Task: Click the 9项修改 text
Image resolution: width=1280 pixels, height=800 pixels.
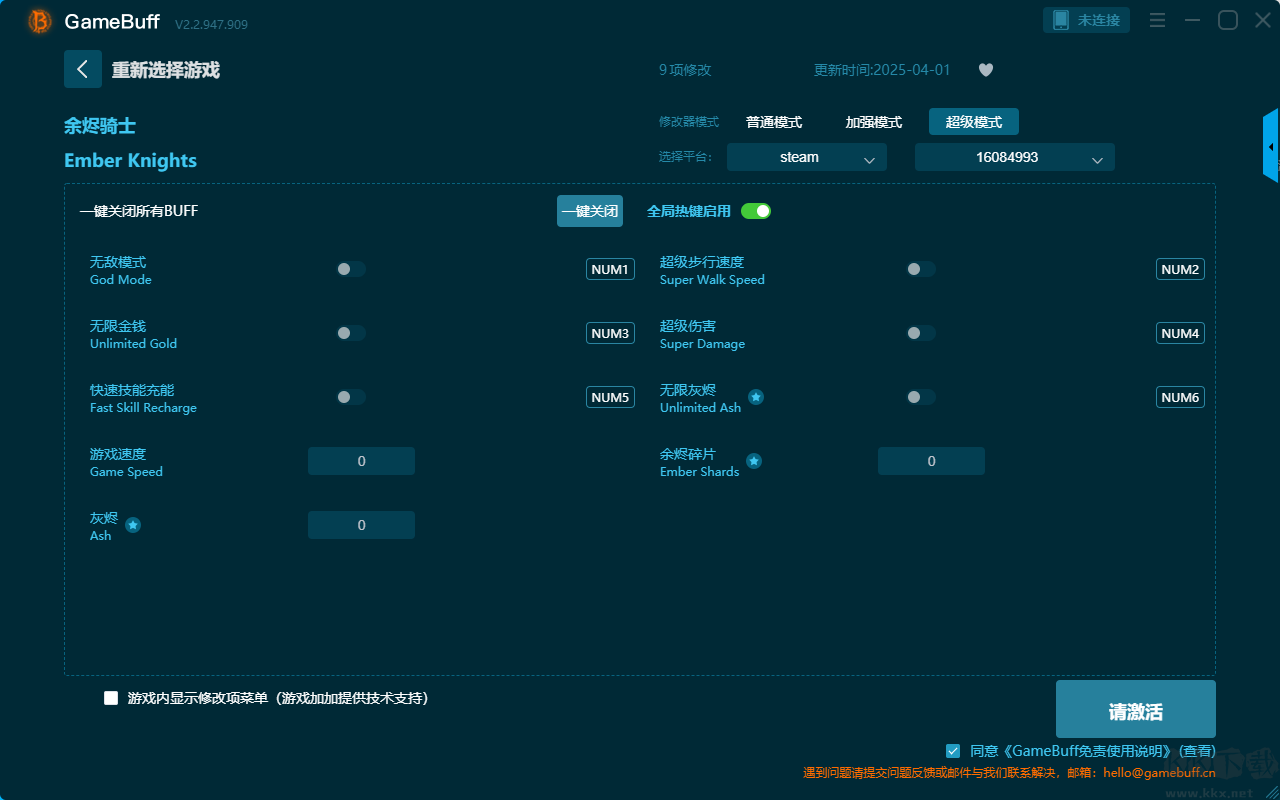Action: click(x=685, y=70)
